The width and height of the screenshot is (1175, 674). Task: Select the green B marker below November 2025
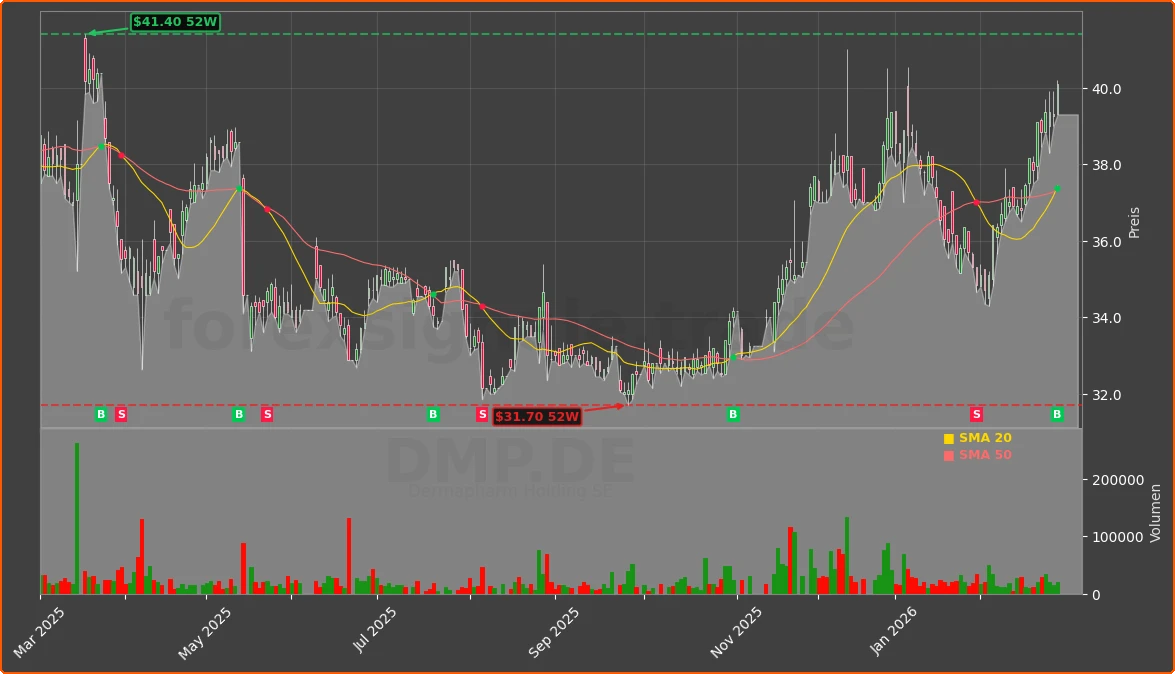pos(733,414)
